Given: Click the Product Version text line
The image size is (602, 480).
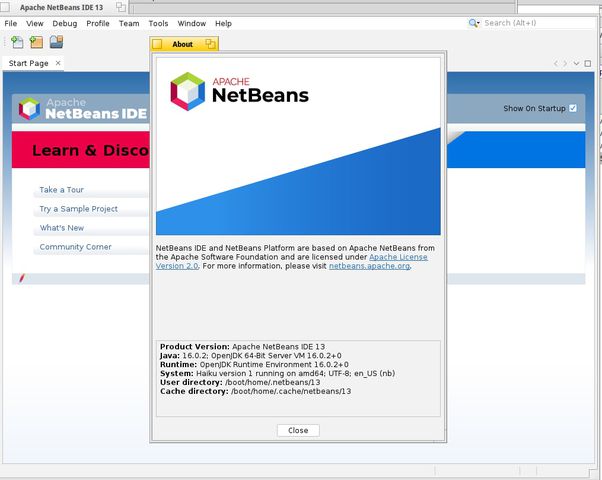Looking at the screenshot, I should [x=243, y=346].
